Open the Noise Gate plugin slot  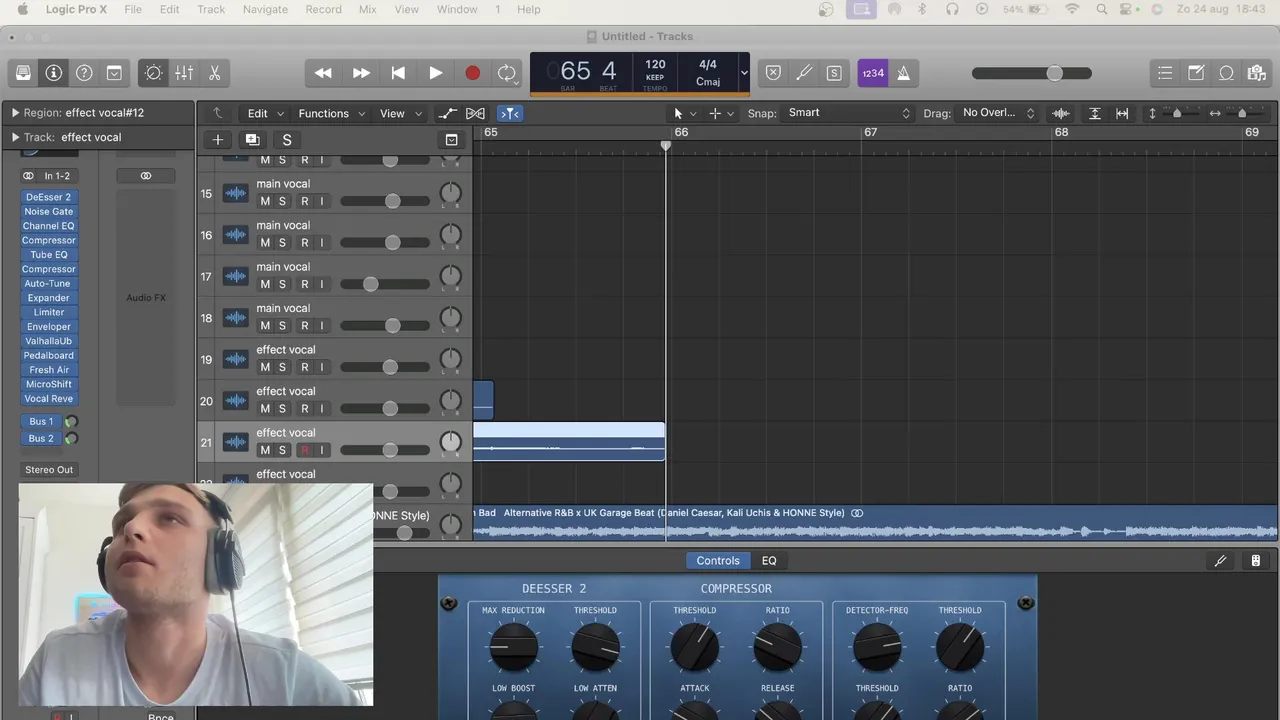48,212
